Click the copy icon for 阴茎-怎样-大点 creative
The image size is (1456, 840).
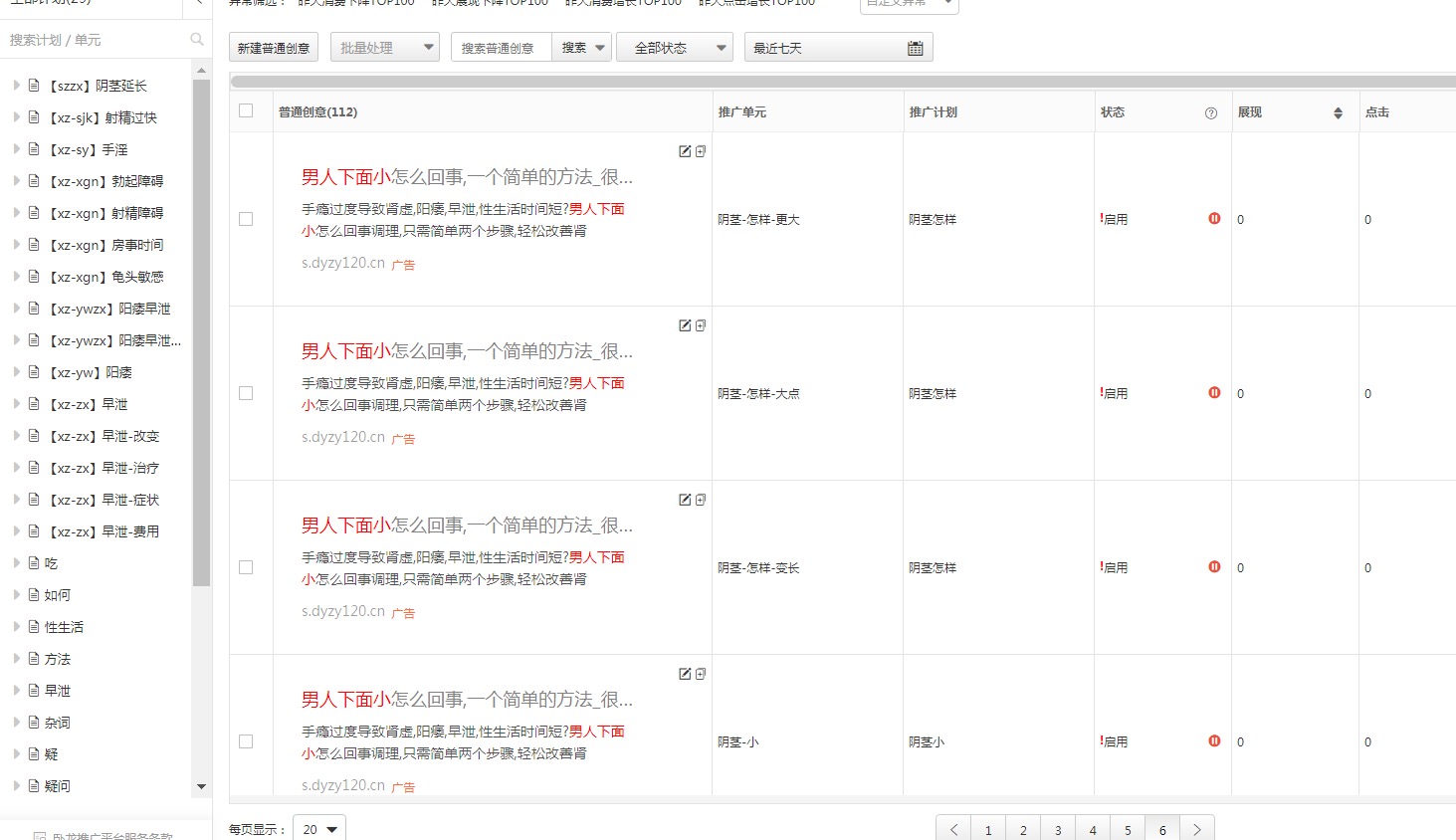701,325
